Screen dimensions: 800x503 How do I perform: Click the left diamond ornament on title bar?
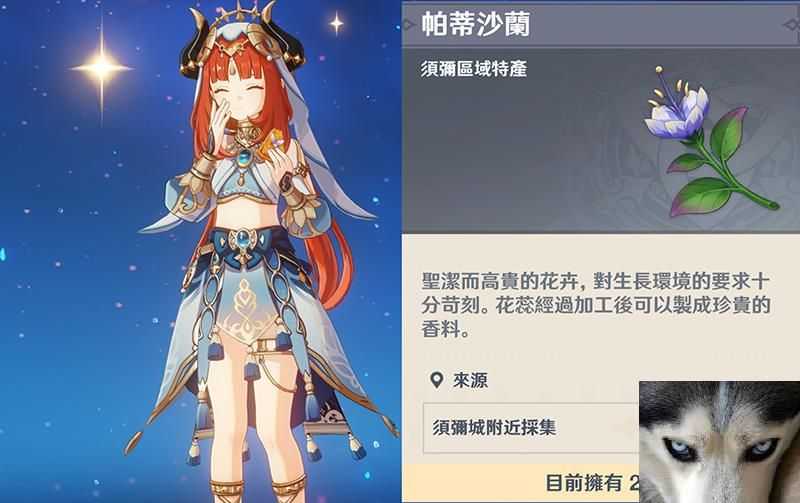click(408, 24)
